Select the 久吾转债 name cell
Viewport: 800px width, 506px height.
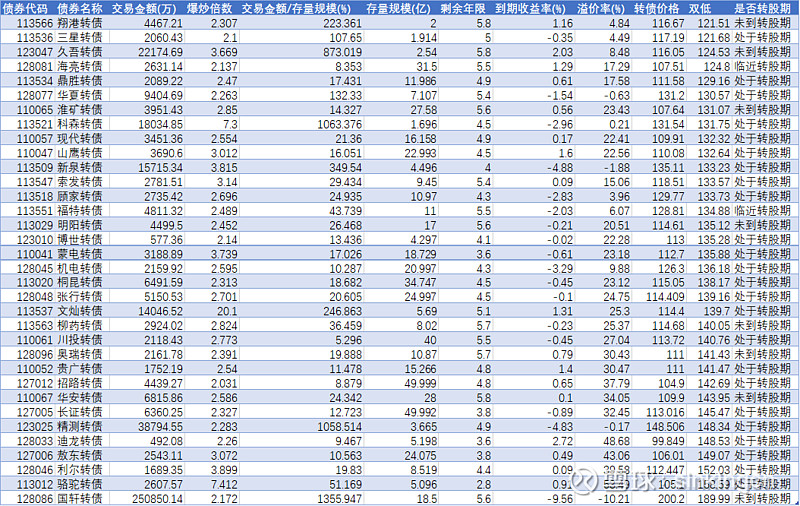tap(79, 52)
